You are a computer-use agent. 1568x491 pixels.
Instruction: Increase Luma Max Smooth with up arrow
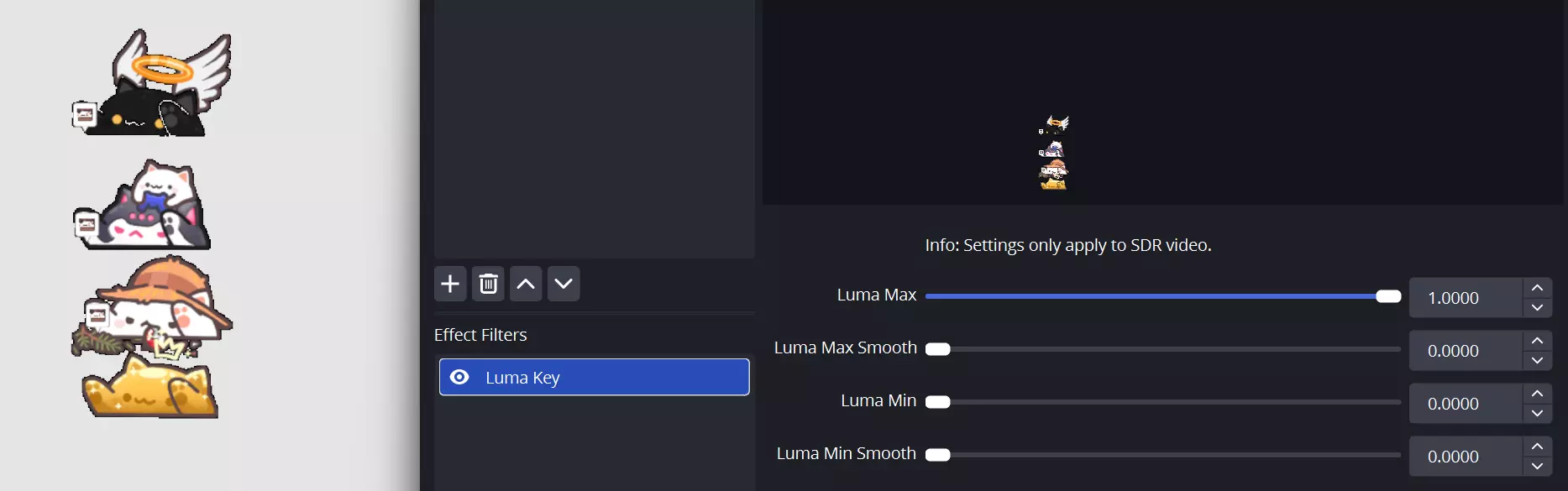pyautogui.click(x=1537, y=341)
